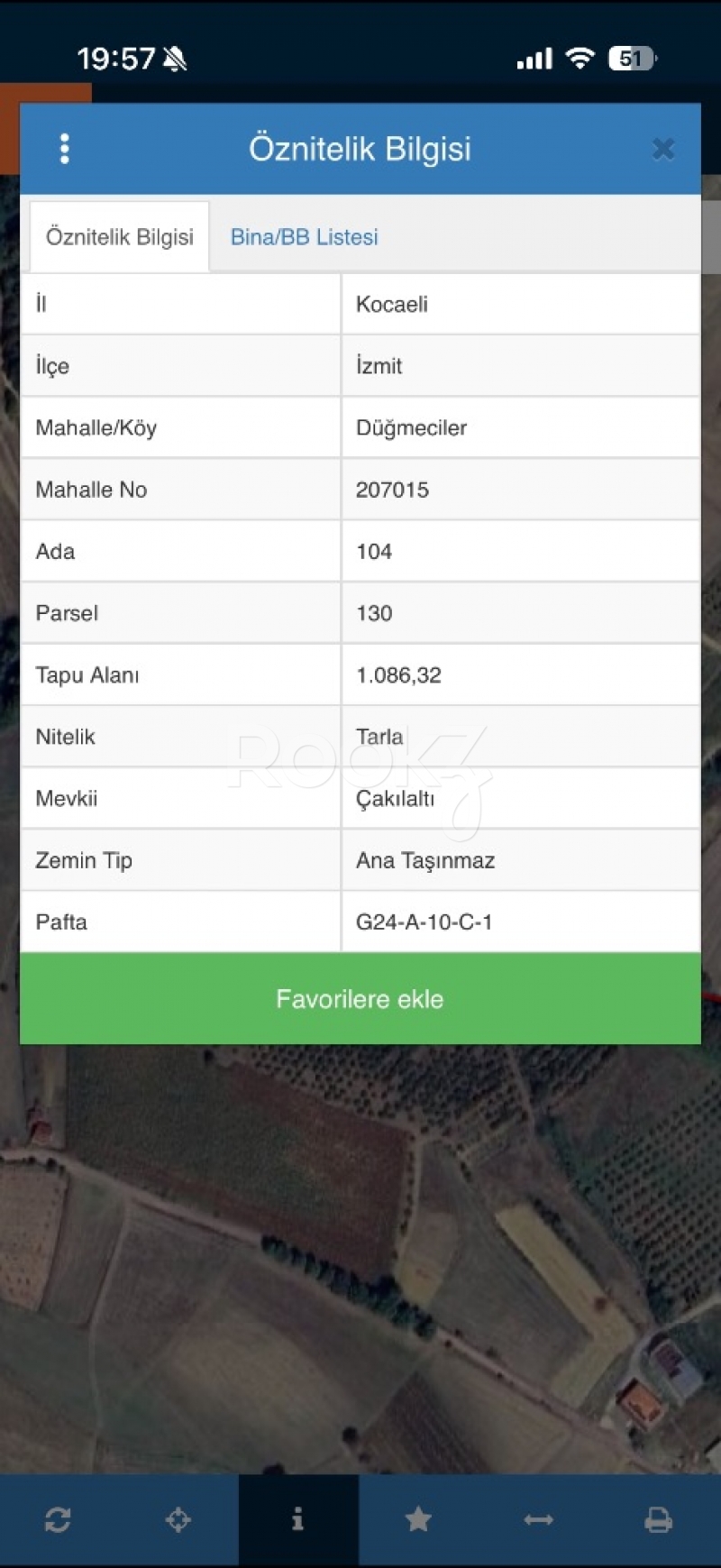The height and width of the screenshot is (1568, 721).
Task: Click the Tapu Alanı value 1.086,32
Action: [398, 675]
